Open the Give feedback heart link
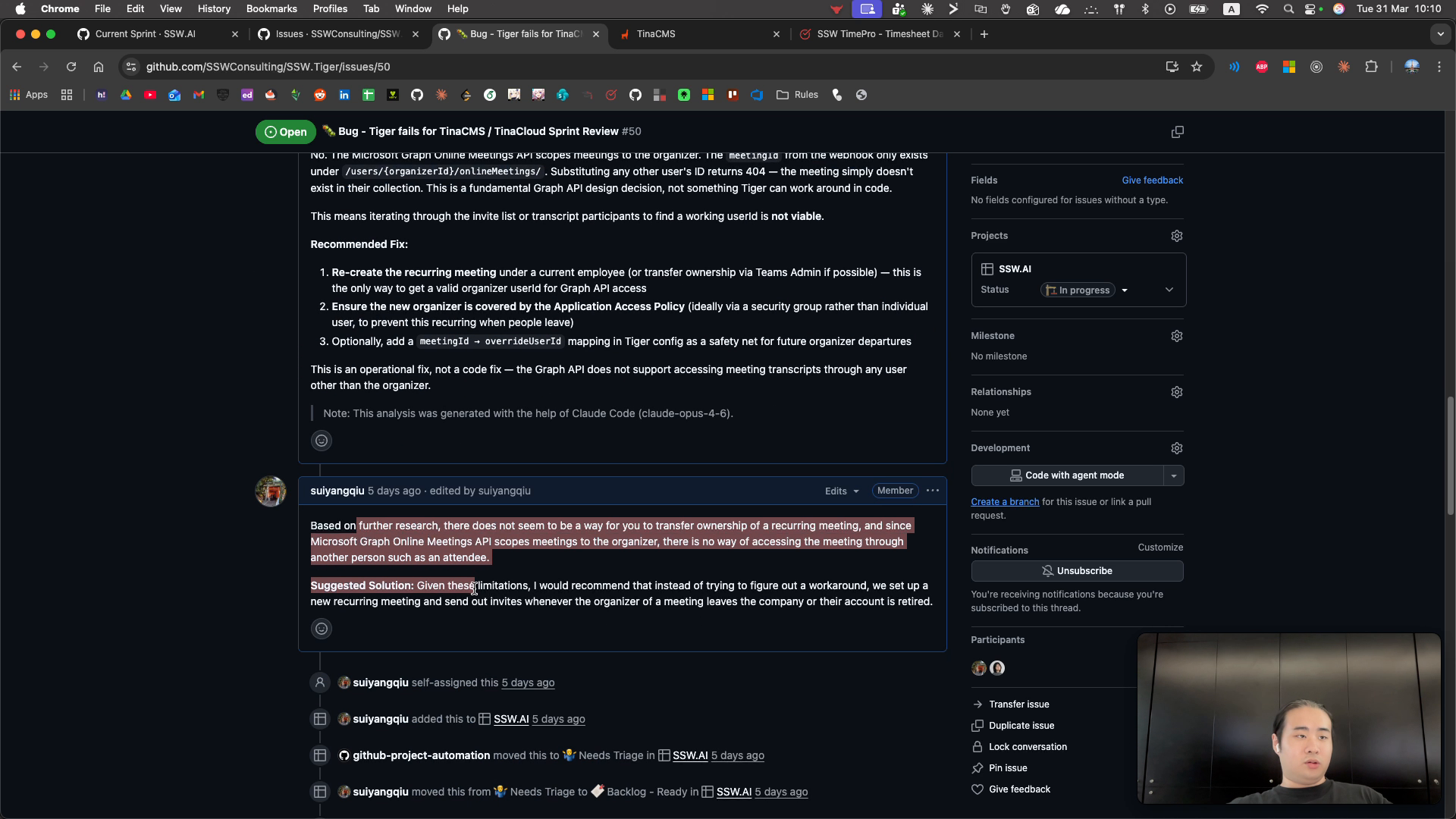1456x819 pixels. pyautogui.click(x=1011, y=789)
